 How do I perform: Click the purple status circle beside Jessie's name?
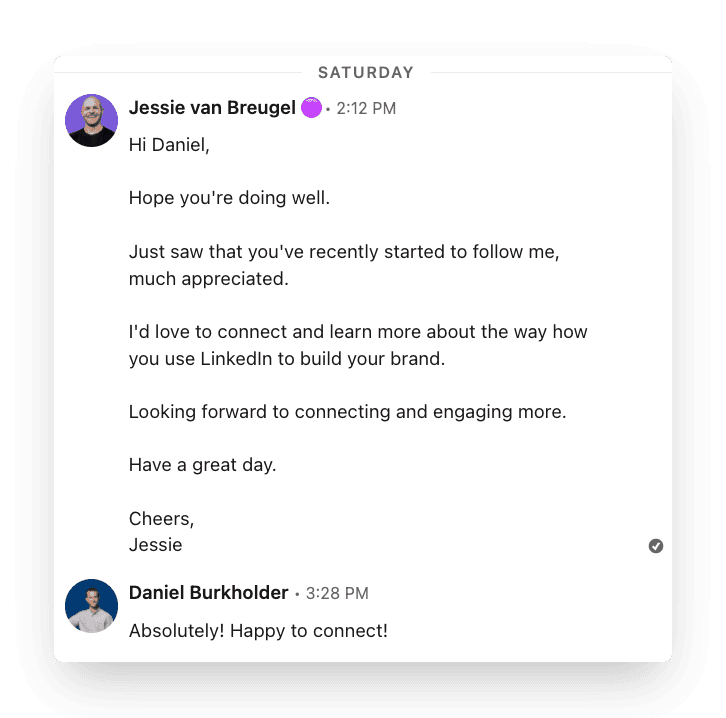[311, 108]
